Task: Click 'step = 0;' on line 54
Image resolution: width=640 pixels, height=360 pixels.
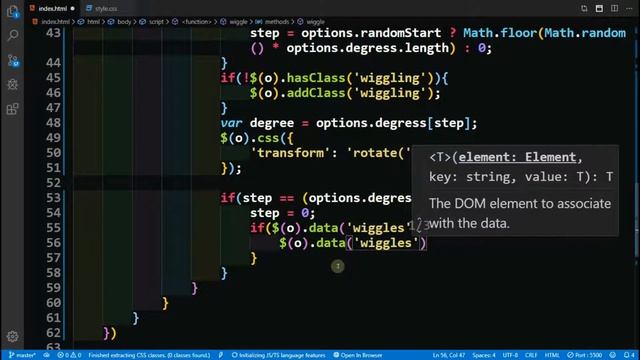Action: click(282, 213)
